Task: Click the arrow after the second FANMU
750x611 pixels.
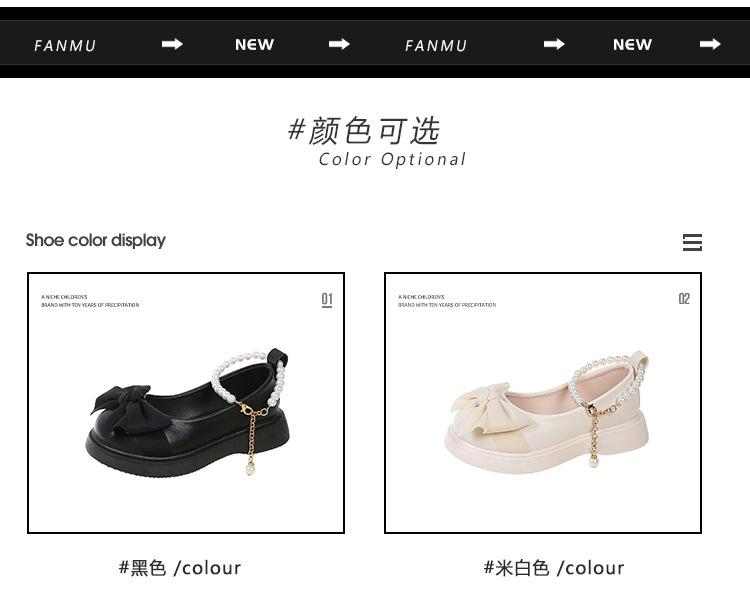Action: pyautogui.click(x=554, y=44)
